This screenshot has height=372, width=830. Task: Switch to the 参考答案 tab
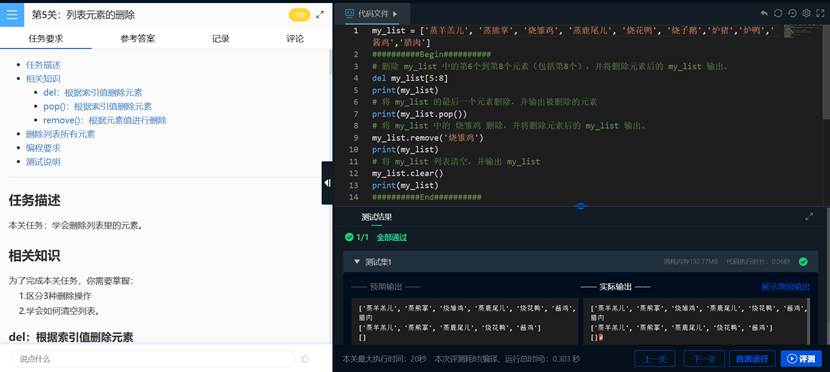point(138,39)
